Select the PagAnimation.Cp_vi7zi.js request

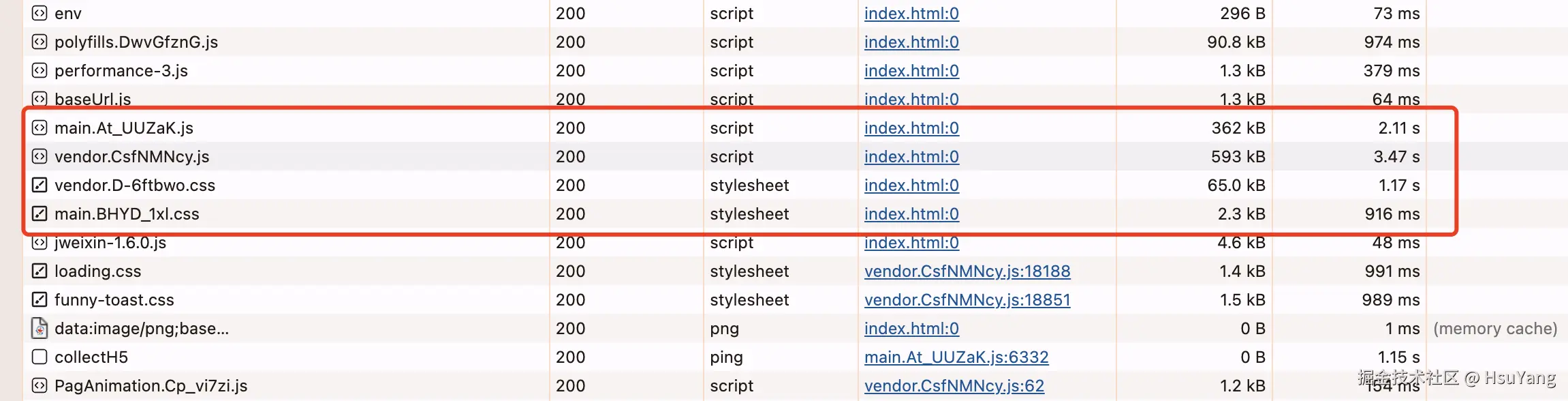click(151, 385)
